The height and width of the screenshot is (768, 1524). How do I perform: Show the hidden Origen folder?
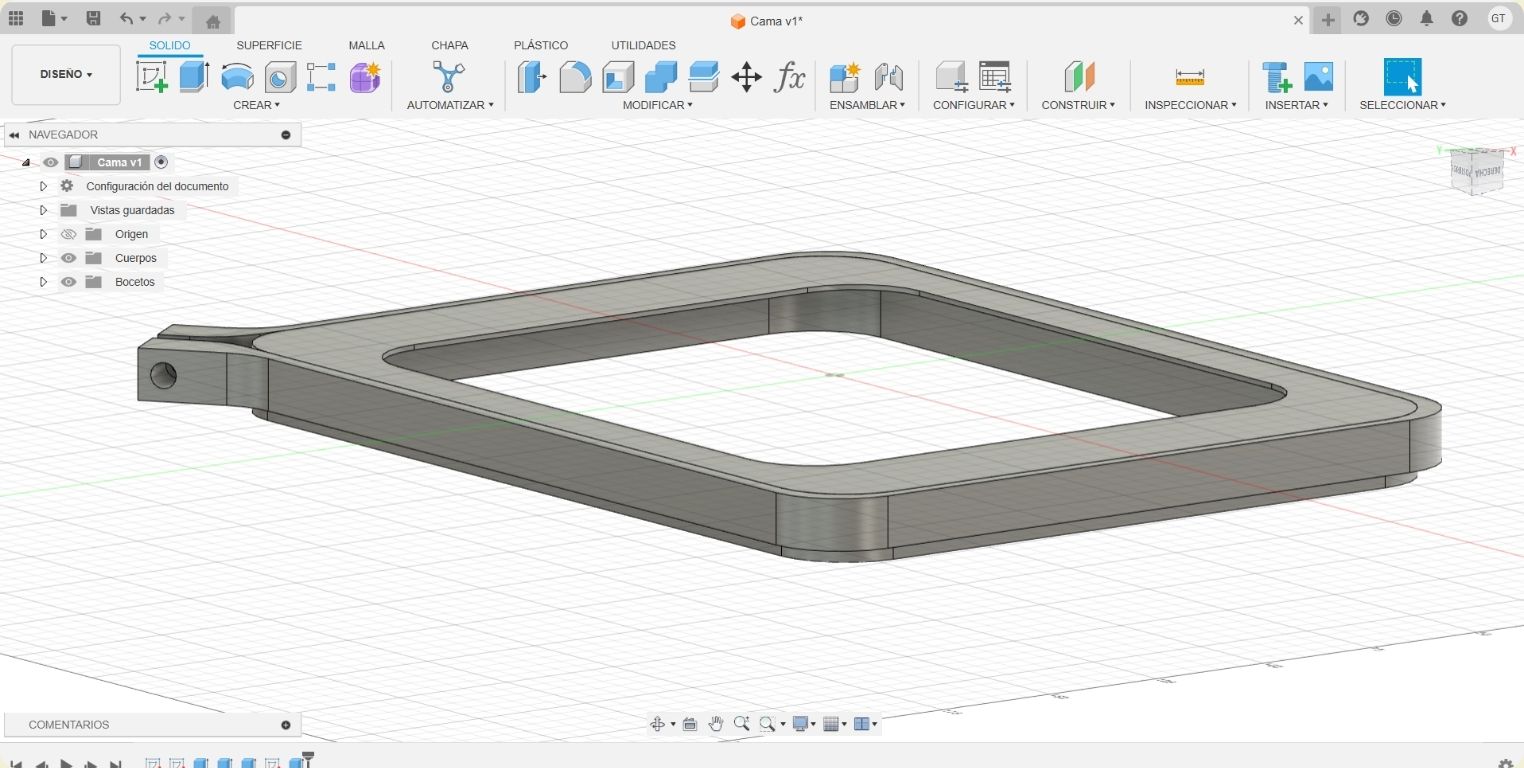(68, 234)
